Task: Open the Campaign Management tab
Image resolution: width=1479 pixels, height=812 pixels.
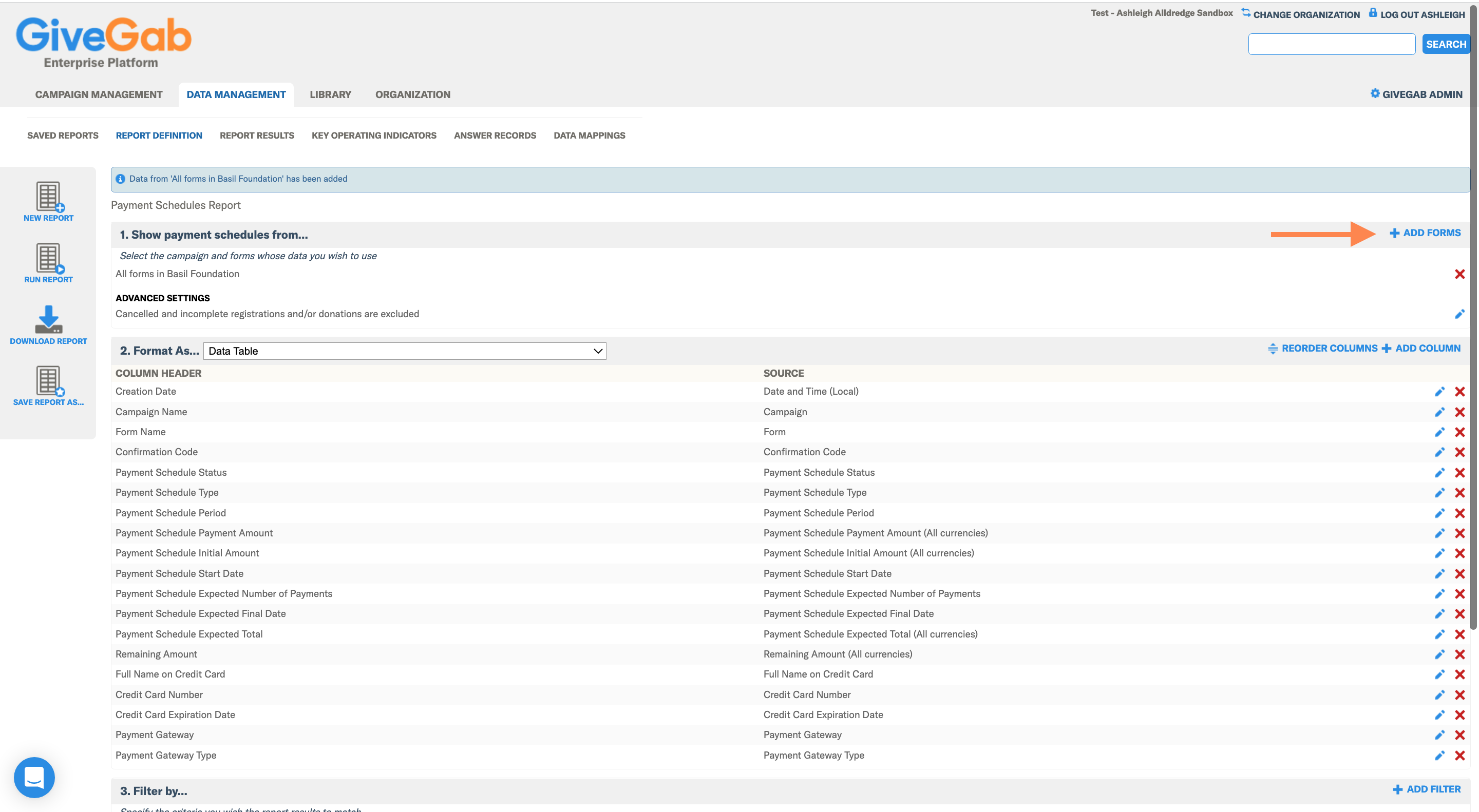Action: pos(99,94)
